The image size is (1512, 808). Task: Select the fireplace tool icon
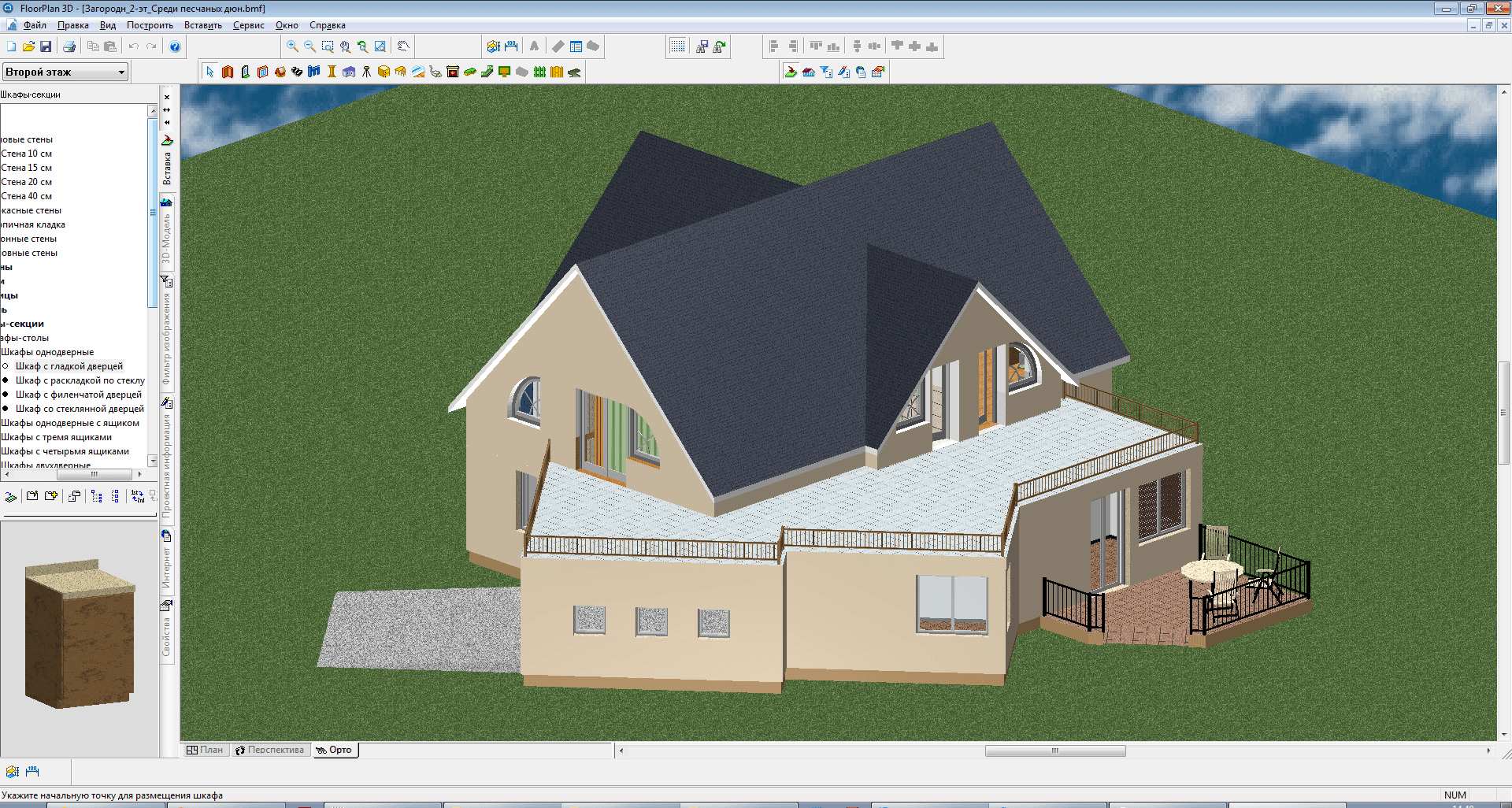click(x=453, y=72)
